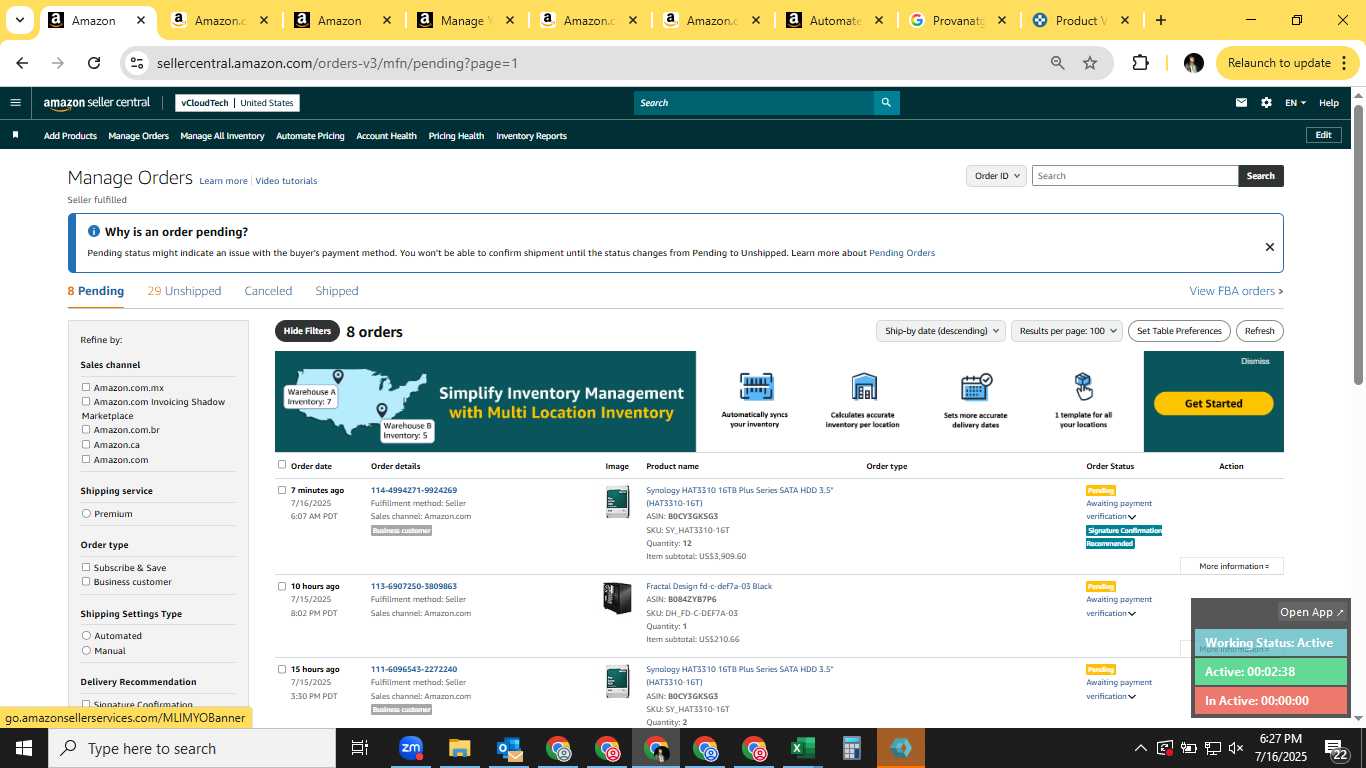This screenshot has width=1366, height=768.
Task: Click in the Order ID search input field
Action: 1135,175
